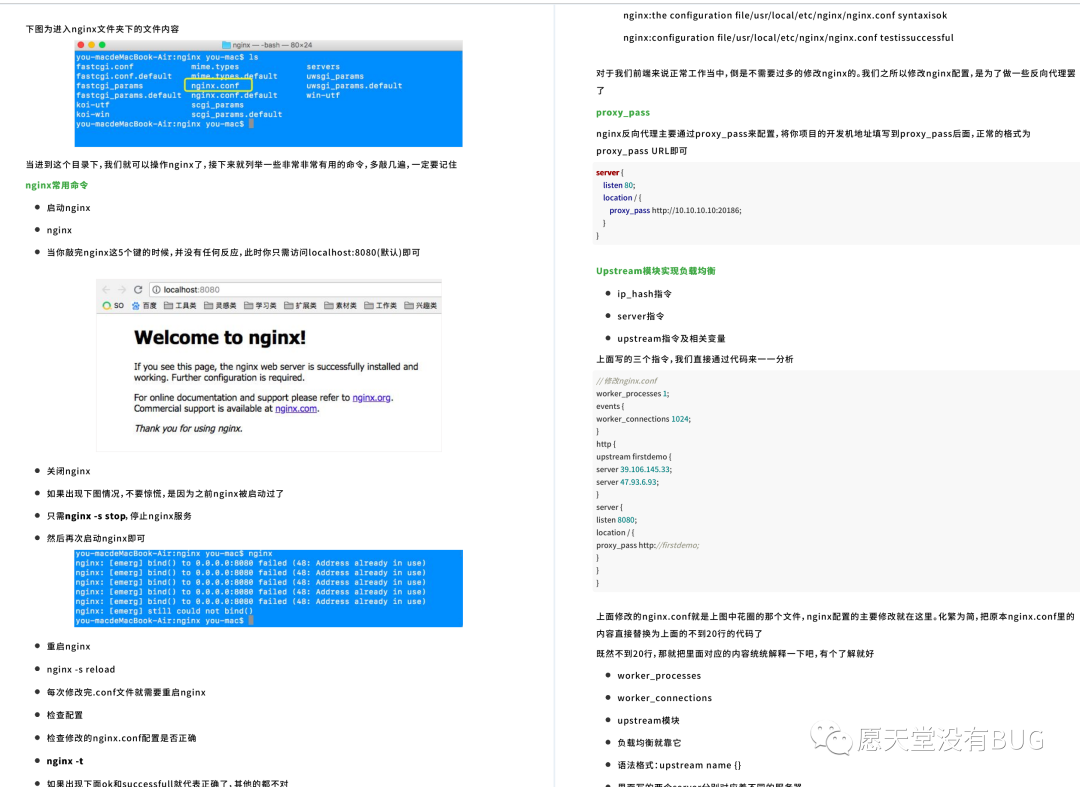Click the nginx -s reload bullet

(x=81, y=669)
